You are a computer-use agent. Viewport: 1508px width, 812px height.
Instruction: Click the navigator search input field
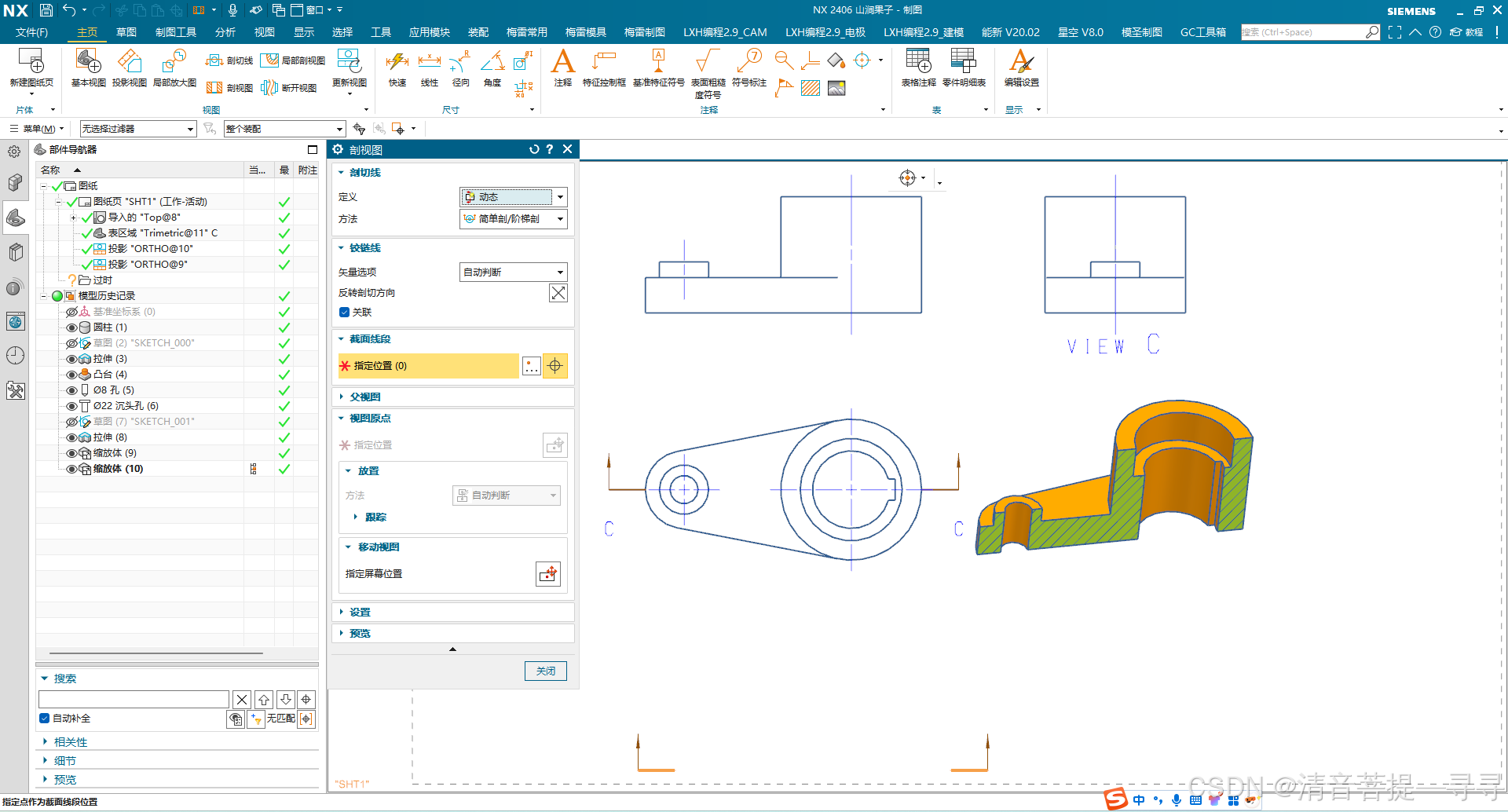pos(134,699)
